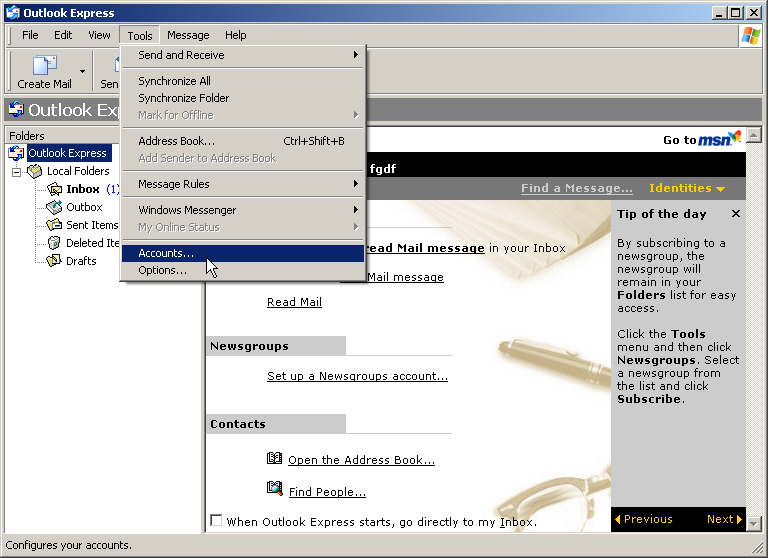Show the Next tip
The height and width of the screenshot is (558, 768).
point(724,519)
